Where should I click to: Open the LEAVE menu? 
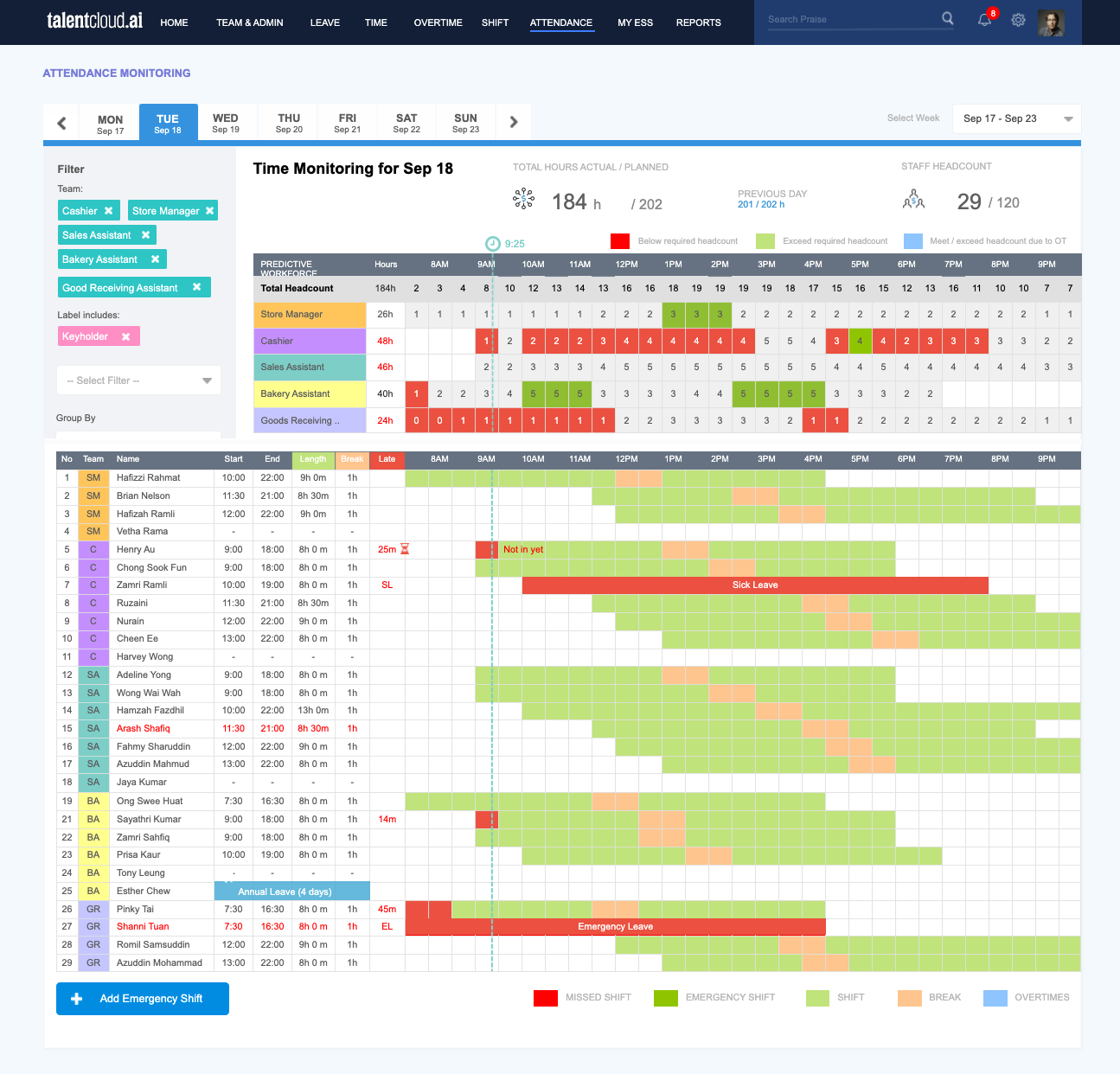click(325, 22)
